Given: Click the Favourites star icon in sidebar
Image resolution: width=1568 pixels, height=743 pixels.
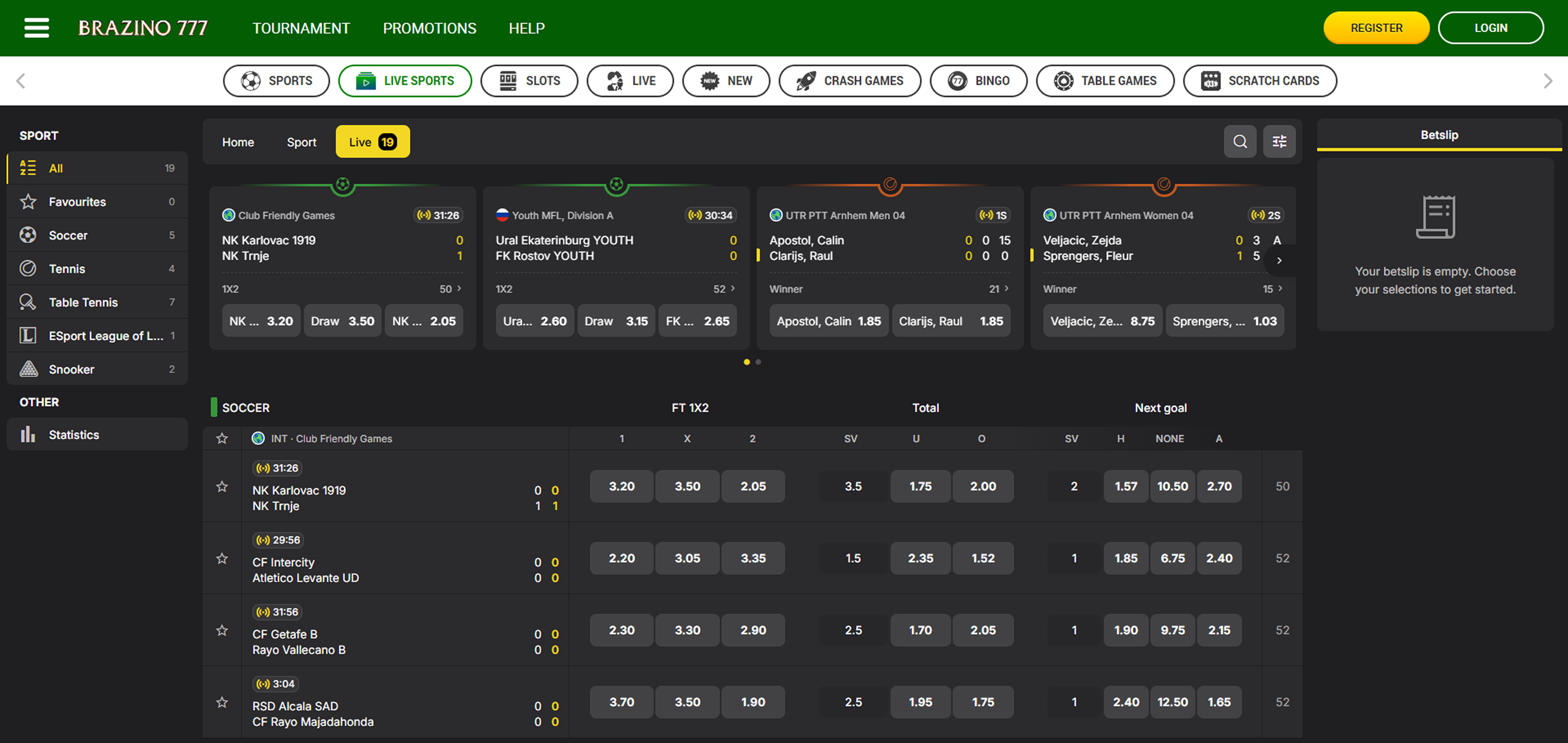Looking at the screenshot, I should pos(28,201).
